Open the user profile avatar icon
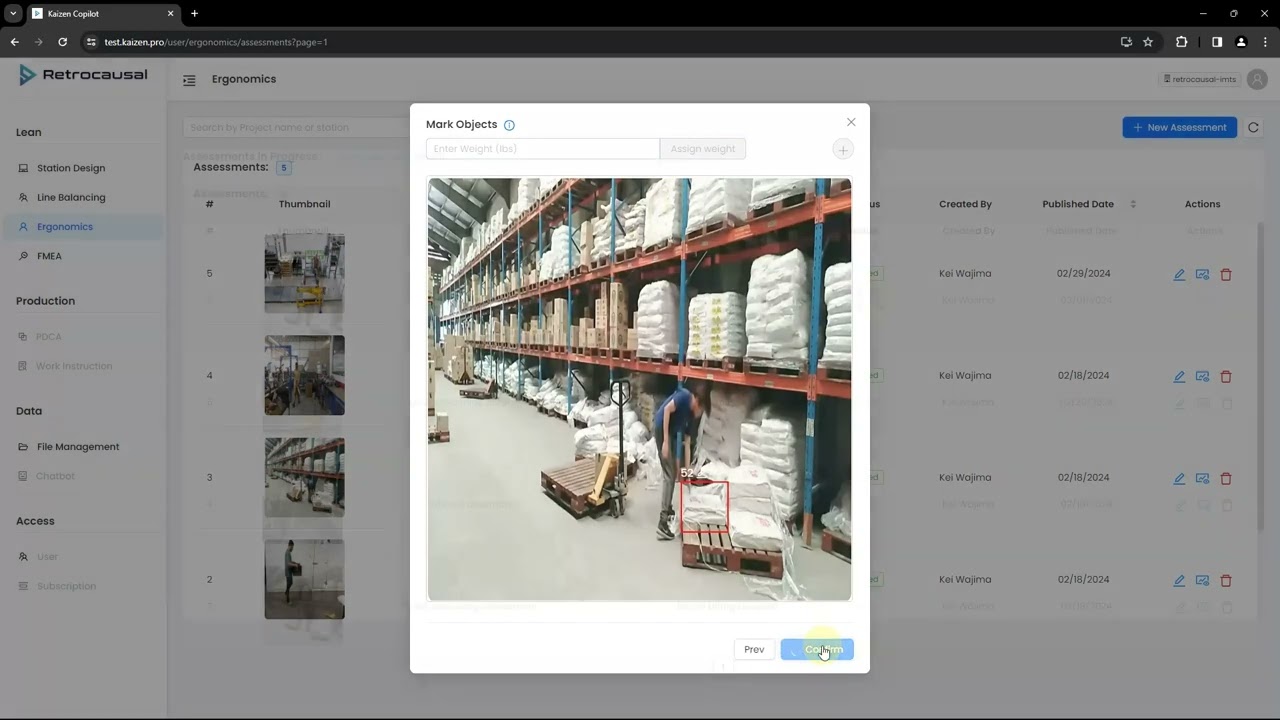 click(1256, 80)
